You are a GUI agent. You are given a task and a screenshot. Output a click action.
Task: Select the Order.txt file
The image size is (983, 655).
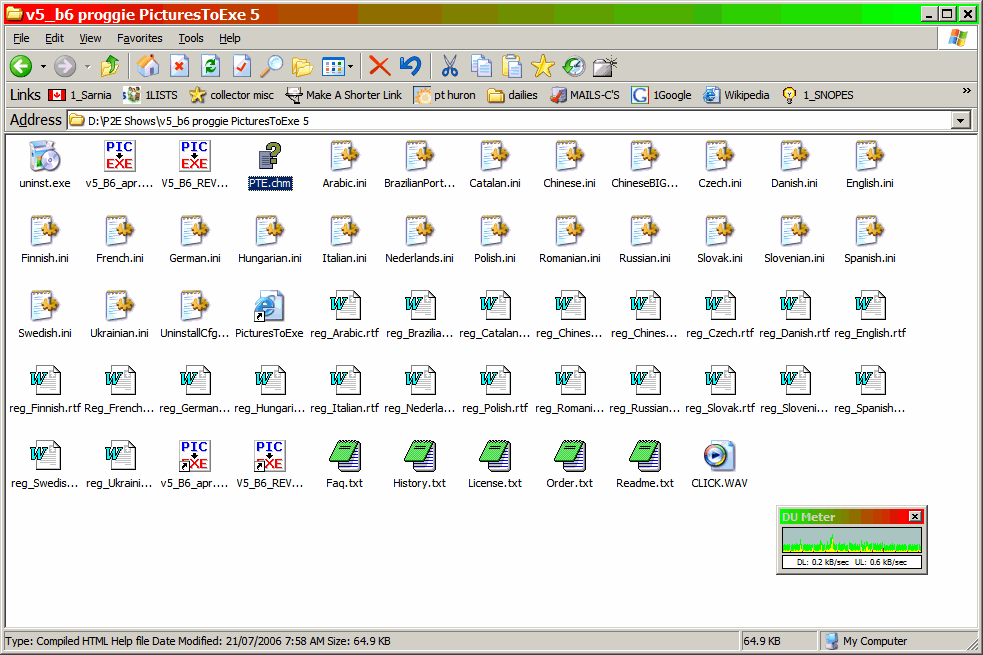point(569,466)
